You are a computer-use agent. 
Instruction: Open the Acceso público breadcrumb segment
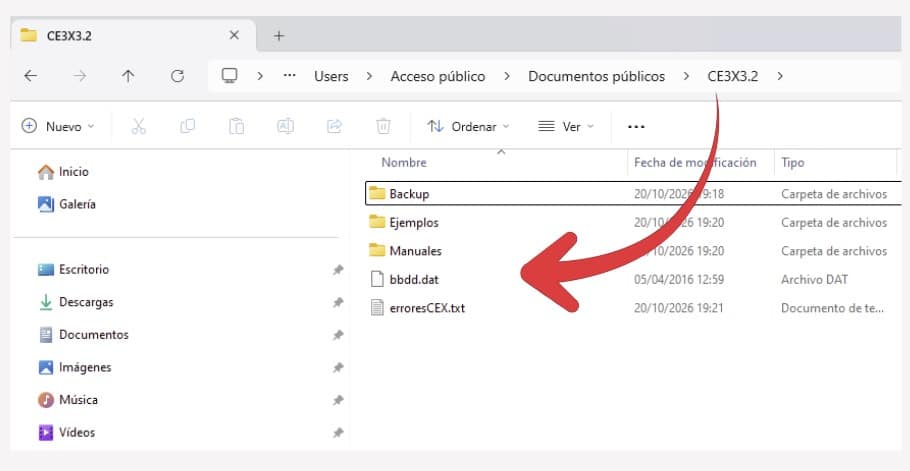coord(438,76)
